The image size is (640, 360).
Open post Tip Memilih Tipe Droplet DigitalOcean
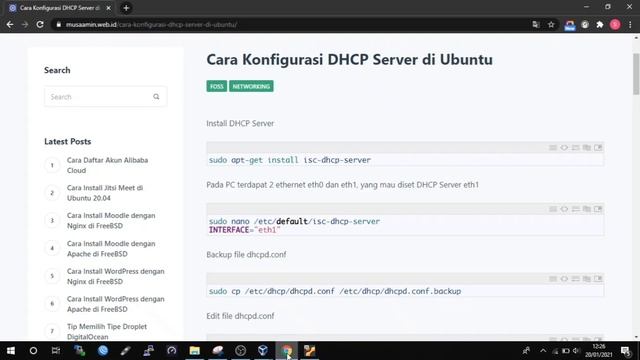pyautogui.click(x=107, y=331)
